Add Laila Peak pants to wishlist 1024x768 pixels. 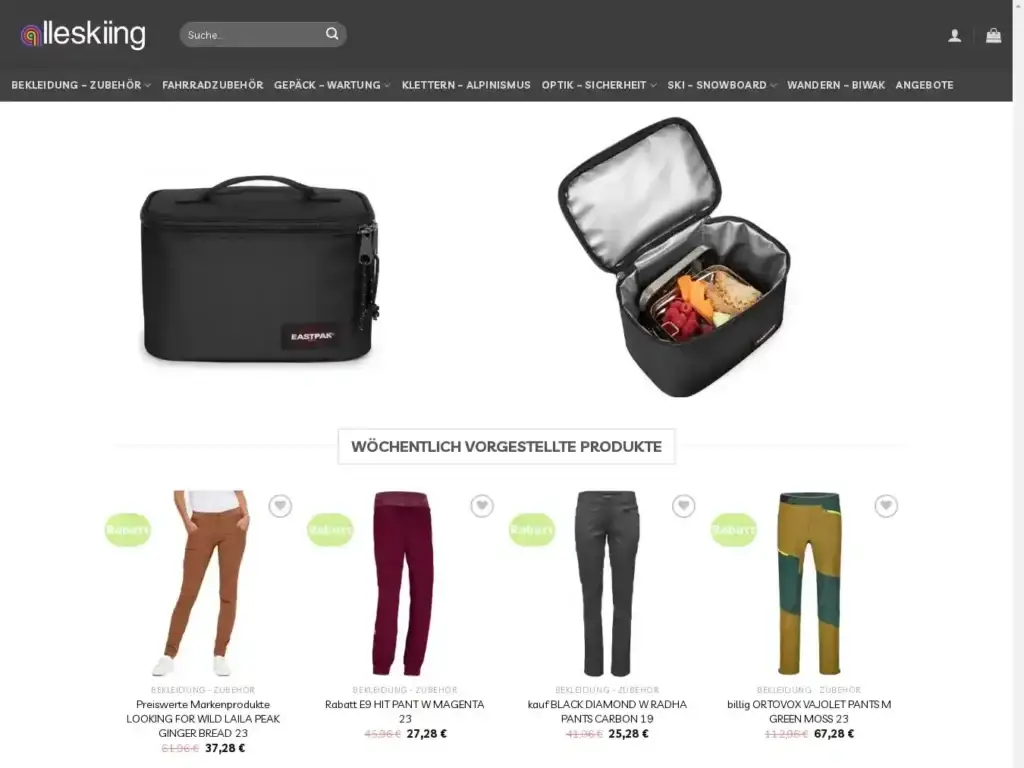click(x=280, y=505)
